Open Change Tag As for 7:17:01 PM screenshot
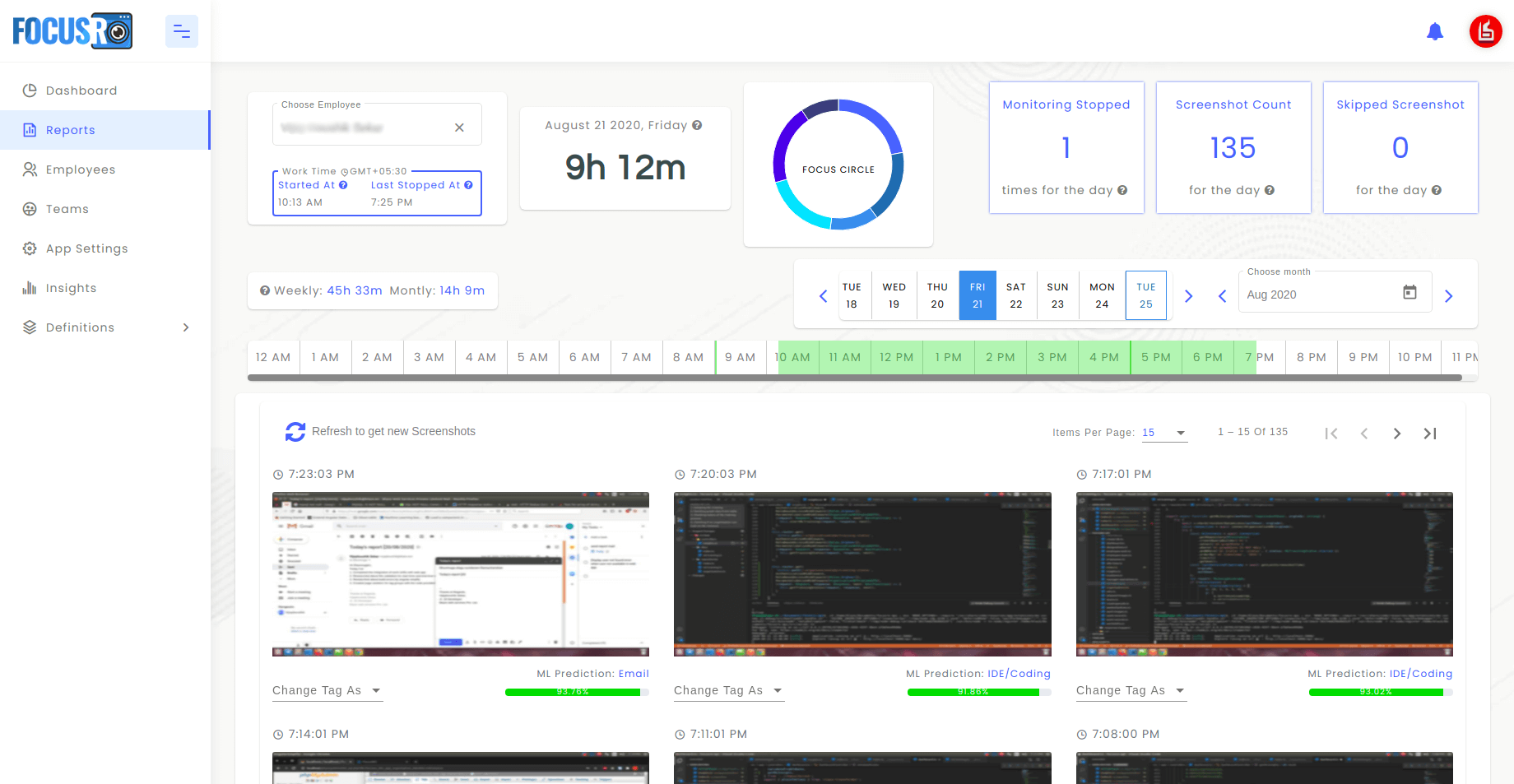Image resolution: width=1514 pixels, height=784 pixels. click(1130, 691)
